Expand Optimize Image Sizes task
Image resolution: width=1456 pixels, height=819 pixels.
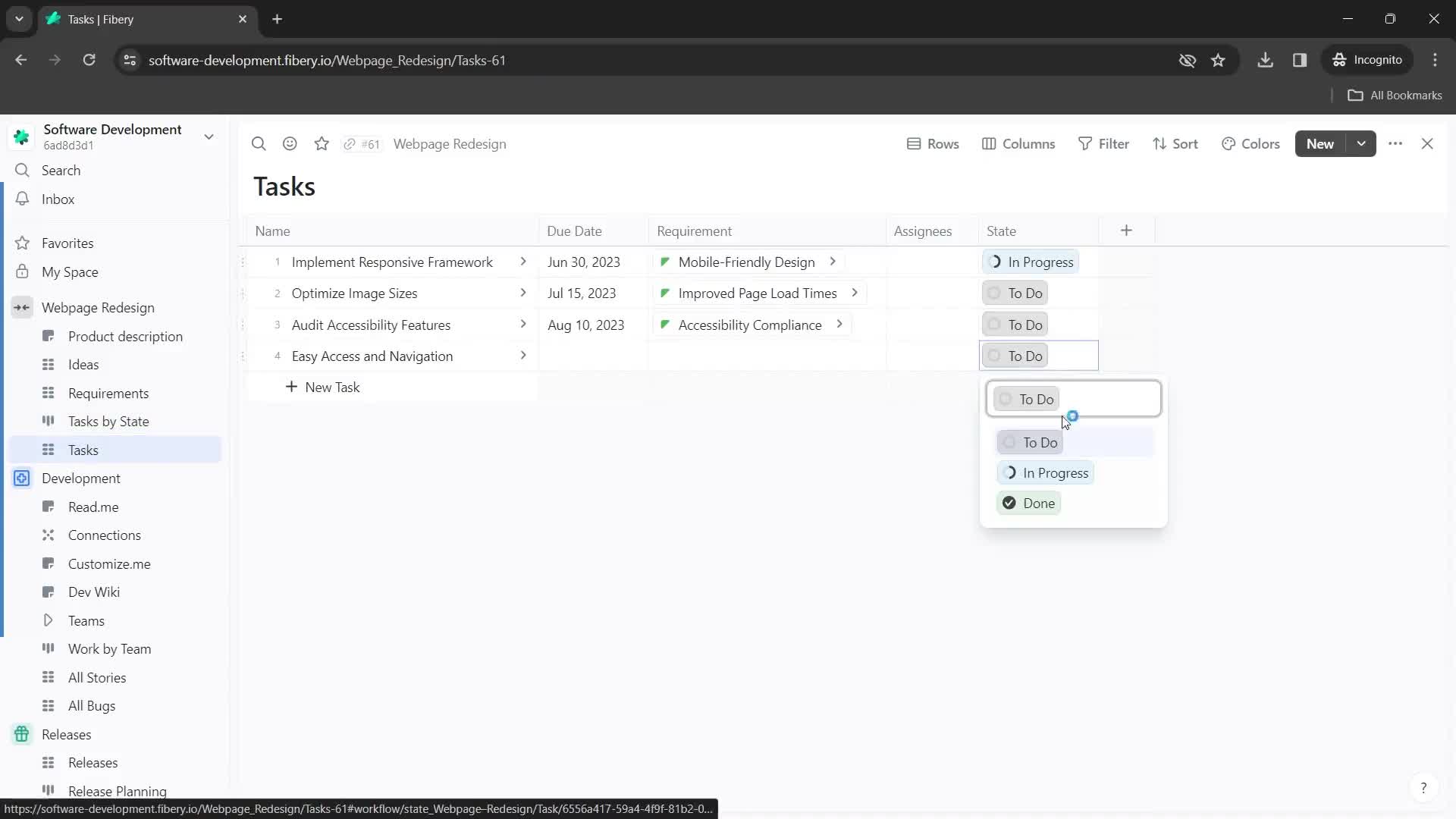(525, 293)
